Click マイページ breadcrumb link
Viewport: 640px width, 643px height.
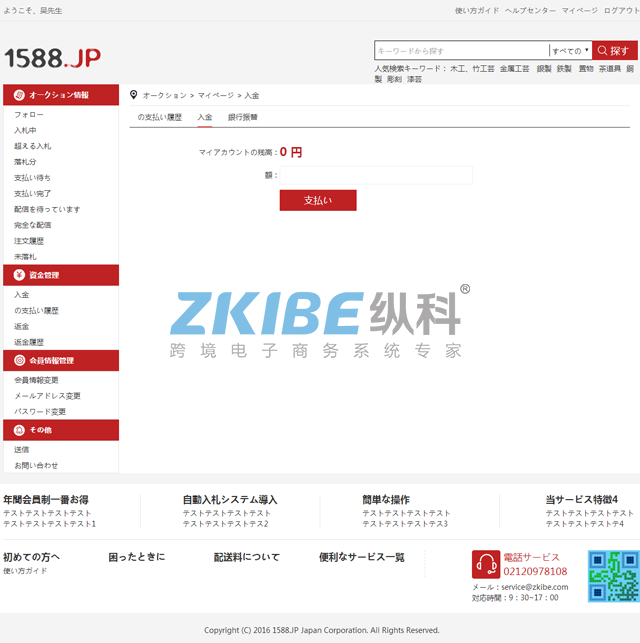tap(216, 96)
